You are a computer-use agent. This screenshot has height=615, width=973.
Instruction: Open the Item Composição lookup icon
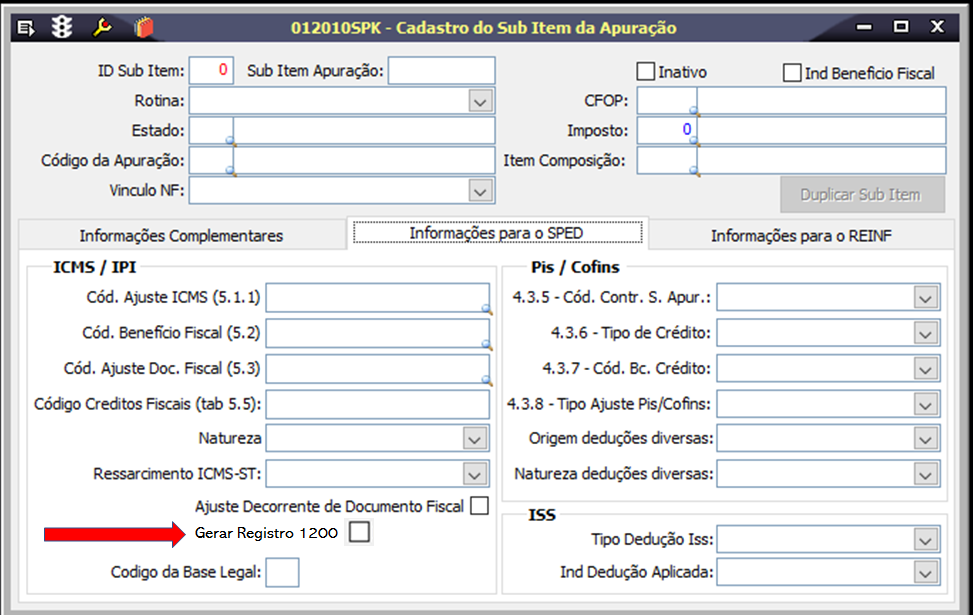[x=694, y=171]
